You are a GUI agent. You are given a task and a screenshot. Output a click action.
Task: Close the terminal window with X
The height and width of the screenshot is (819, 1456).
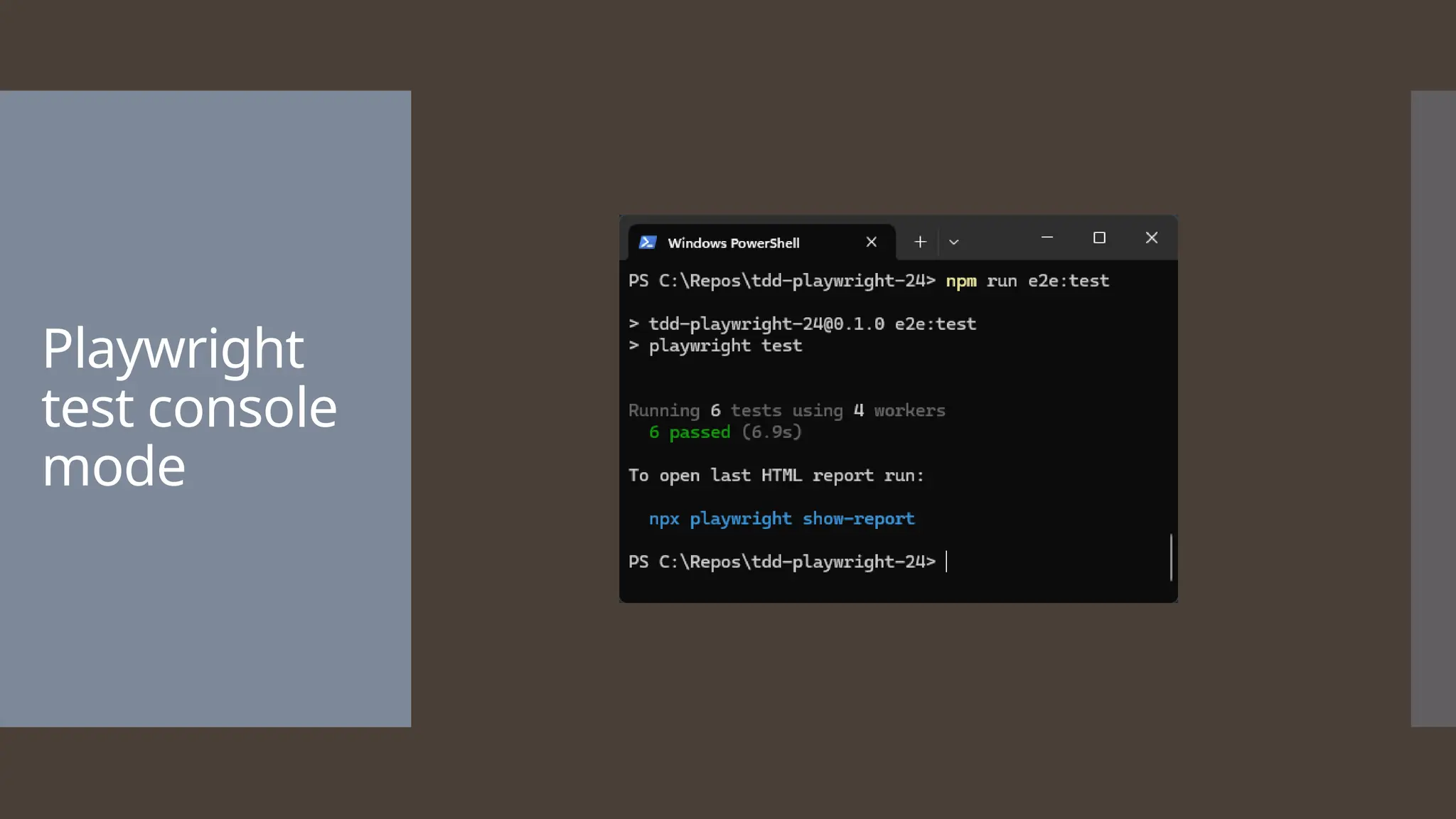pyautogui.click(x=1151, y=238)
